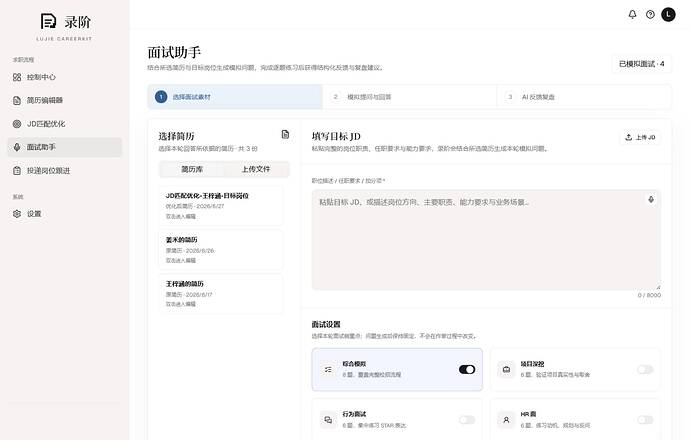Click 已模拟面试 · 4 button
Image resolution: width=690 pixels, height=440 pixels.
(642, 64)
